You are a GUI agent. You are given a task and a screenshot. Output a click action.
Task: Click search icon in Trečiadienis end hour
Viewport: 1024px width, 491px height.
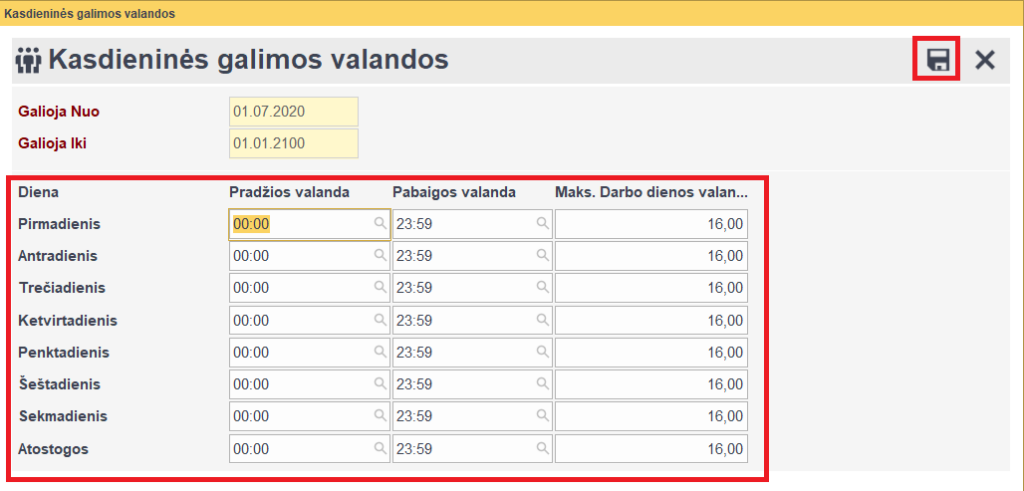pos(542,288)
